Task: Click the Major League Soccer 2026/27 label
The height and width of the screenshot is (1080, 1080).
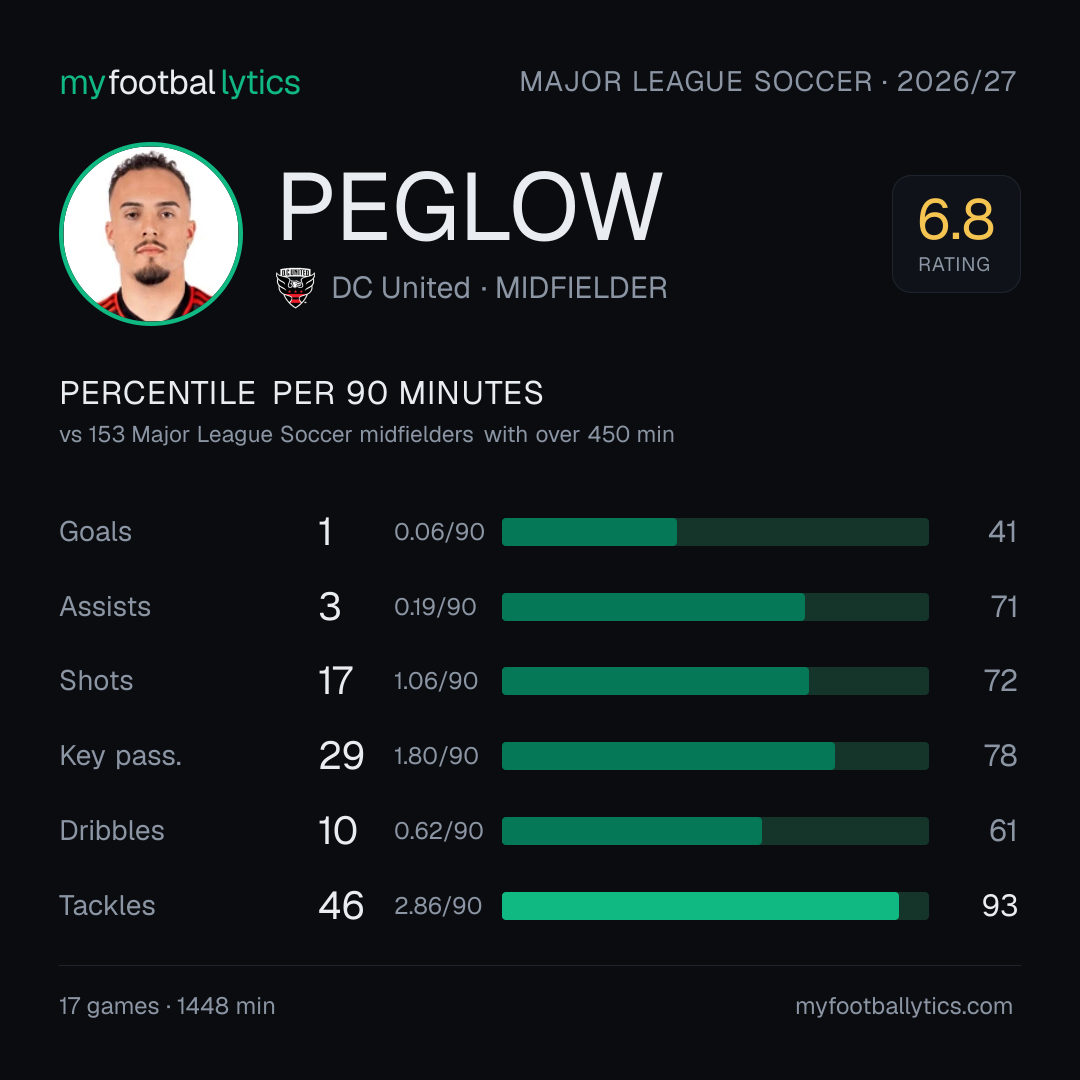Action: pos(768,81)
